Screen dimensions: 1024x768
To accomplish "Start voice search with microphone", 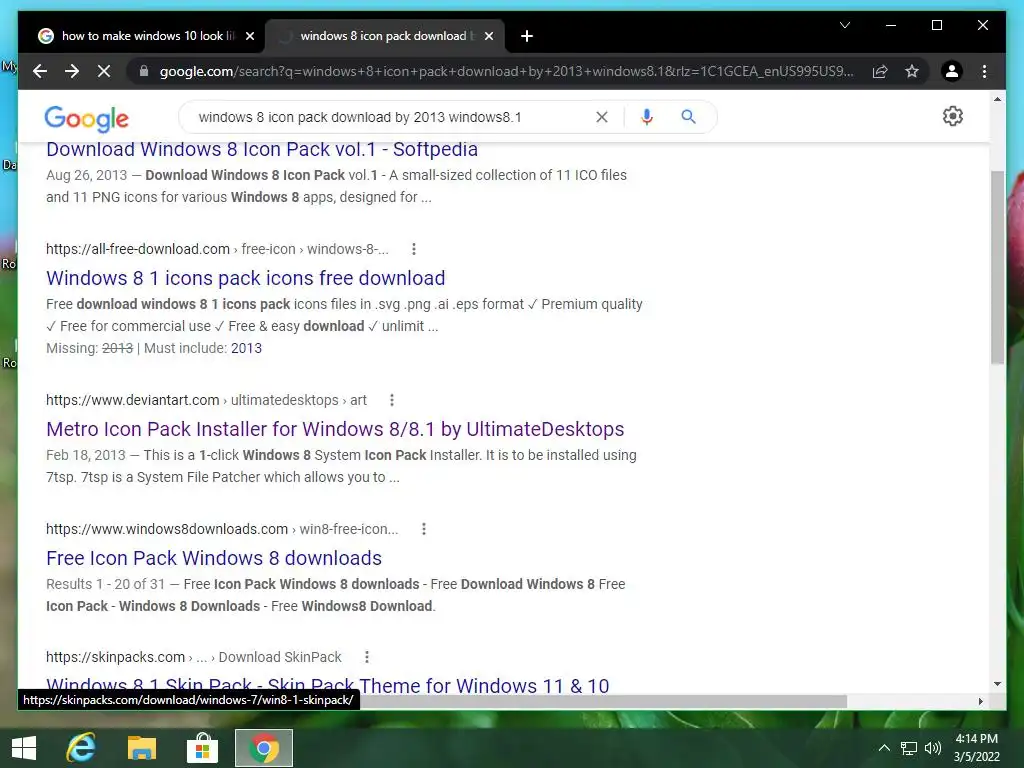I will pos(647,117).
